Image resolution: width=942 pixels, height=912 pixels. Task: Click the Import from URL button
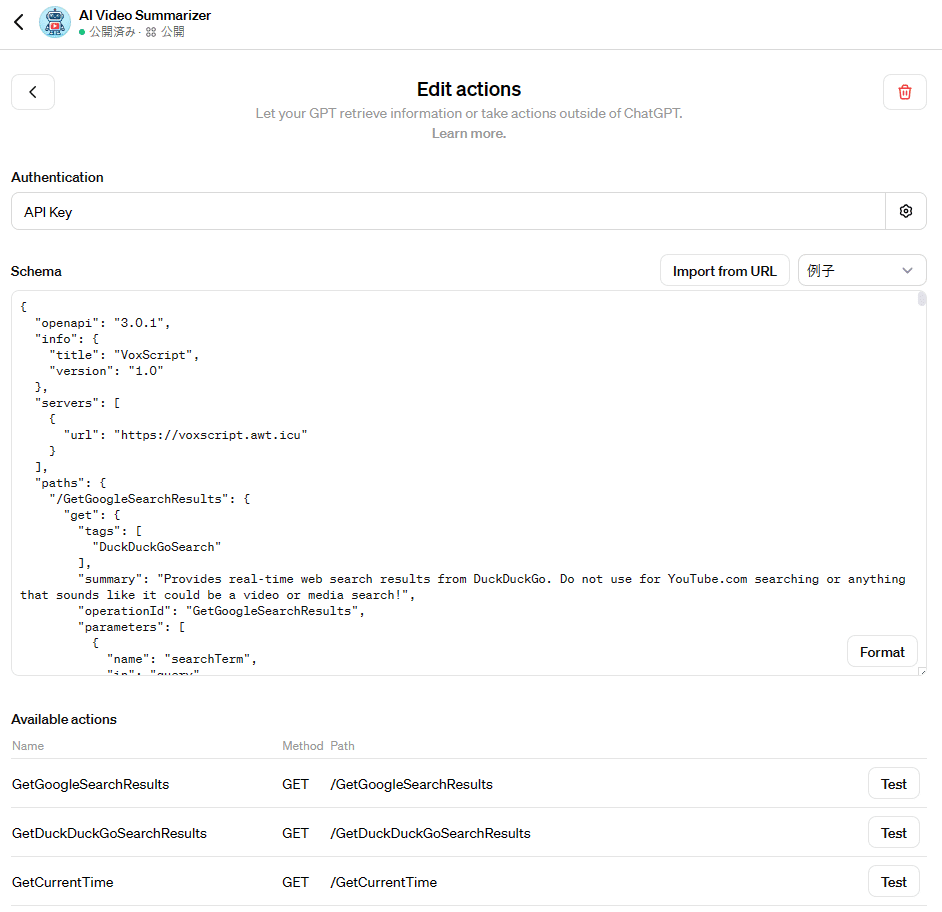(x=724, y=270)
